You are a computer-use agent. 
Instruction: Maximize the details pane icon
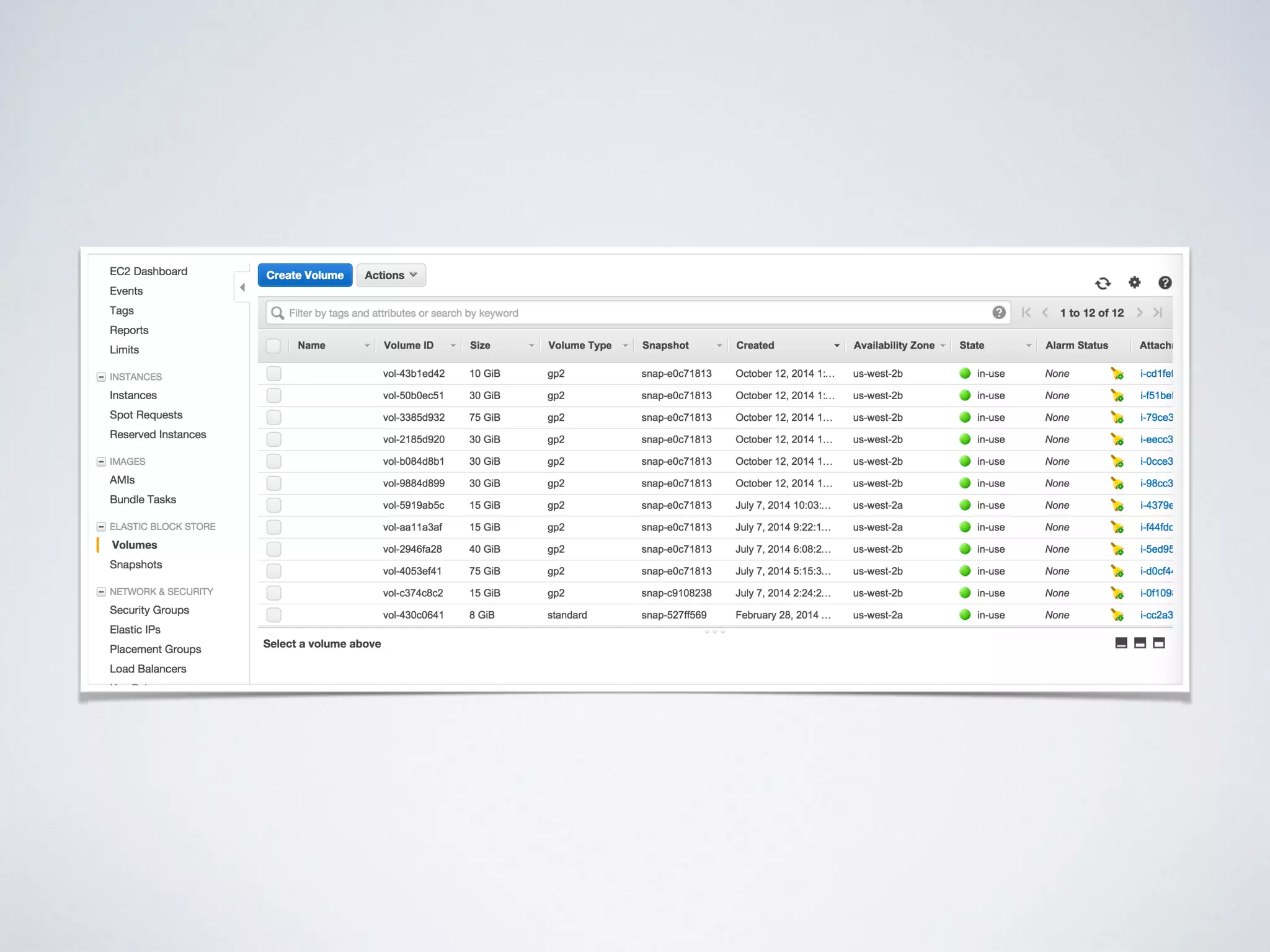(x=1159, y=643)
